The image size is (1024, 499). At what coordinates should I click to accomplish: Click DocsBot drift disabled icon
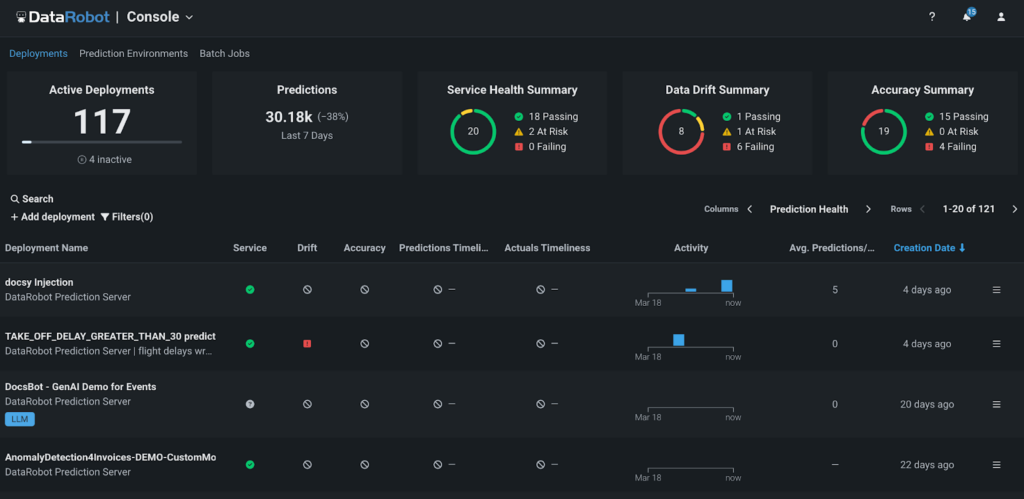307,404
